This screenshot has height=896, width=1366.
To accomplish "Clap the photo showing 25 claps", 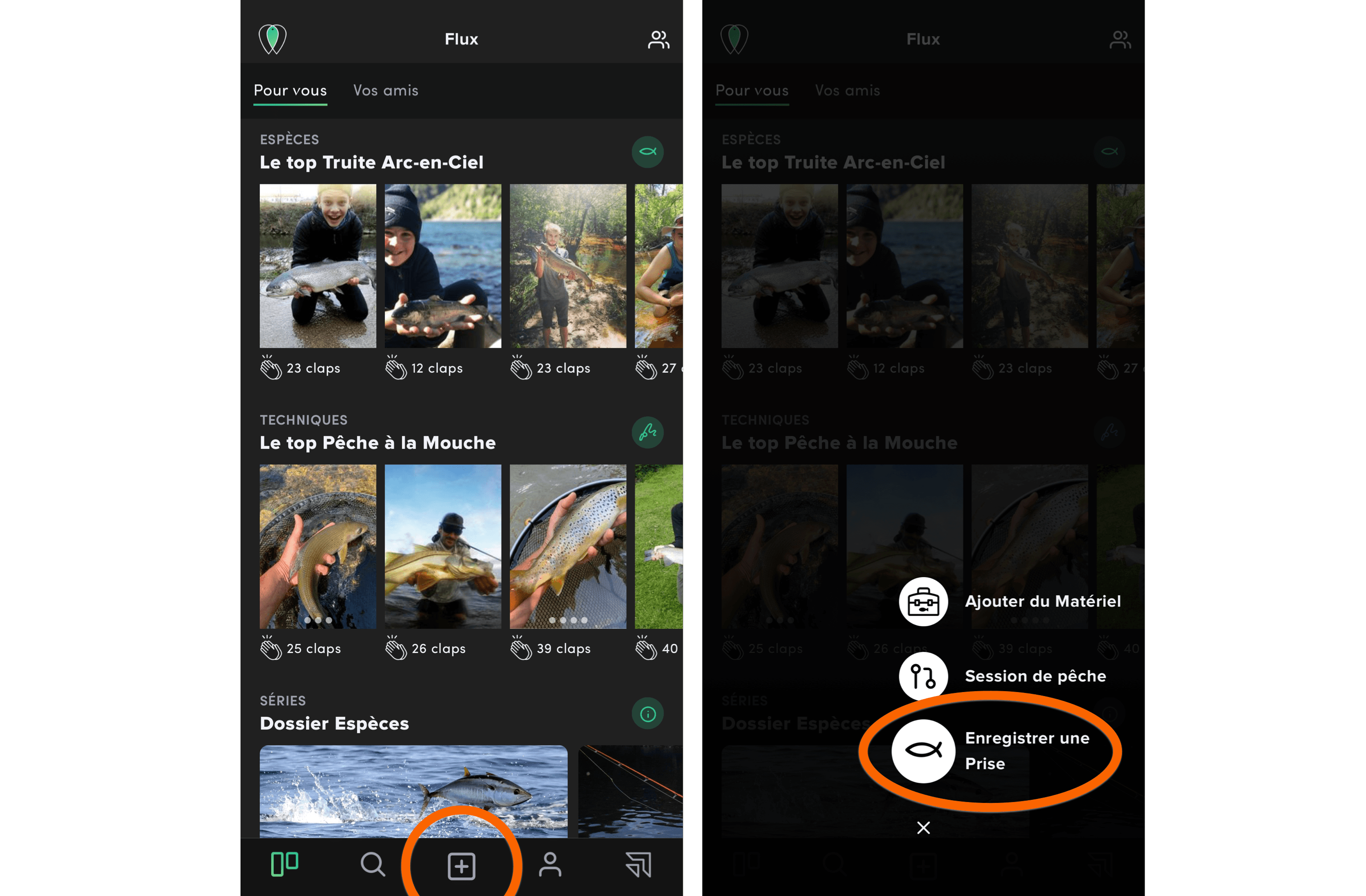I will click(271, 648).
